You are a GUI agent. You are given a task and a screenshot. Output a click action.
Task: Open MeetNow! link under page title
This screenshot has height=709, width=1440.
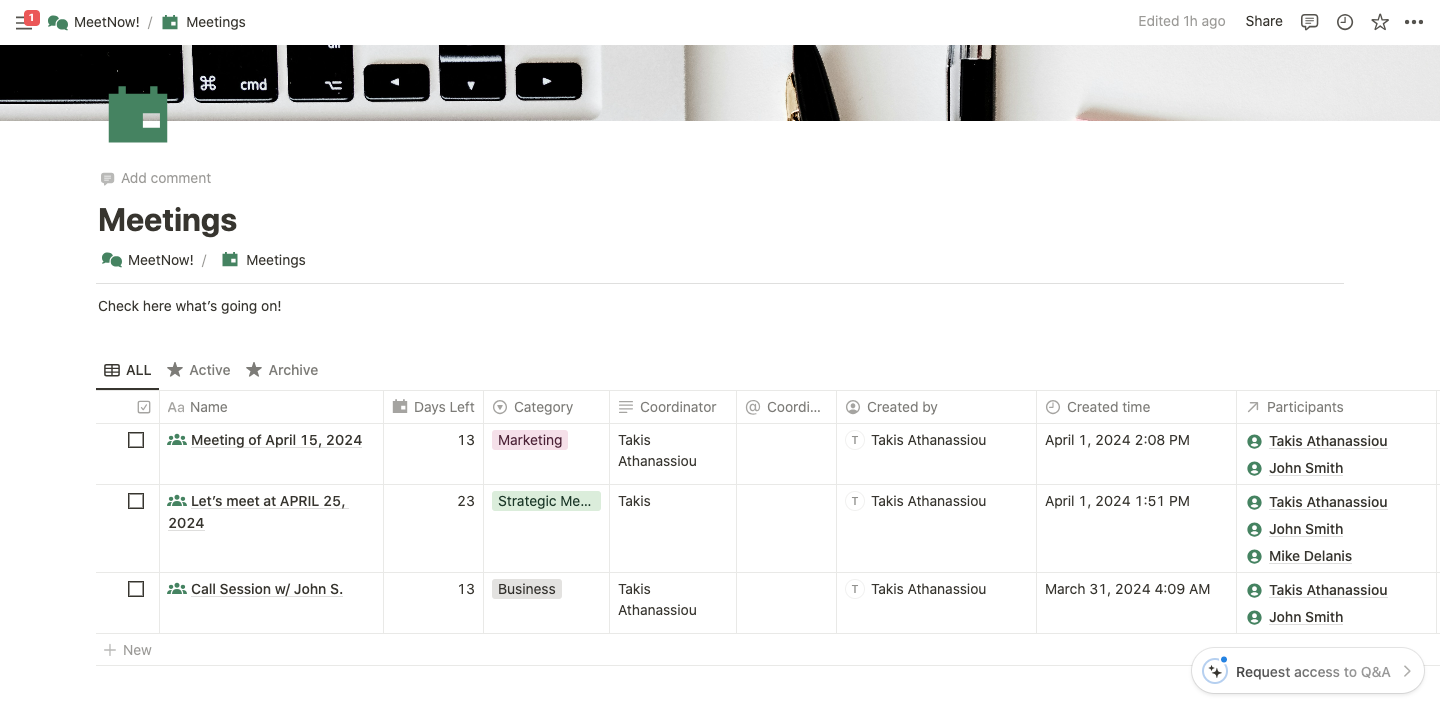148,260
